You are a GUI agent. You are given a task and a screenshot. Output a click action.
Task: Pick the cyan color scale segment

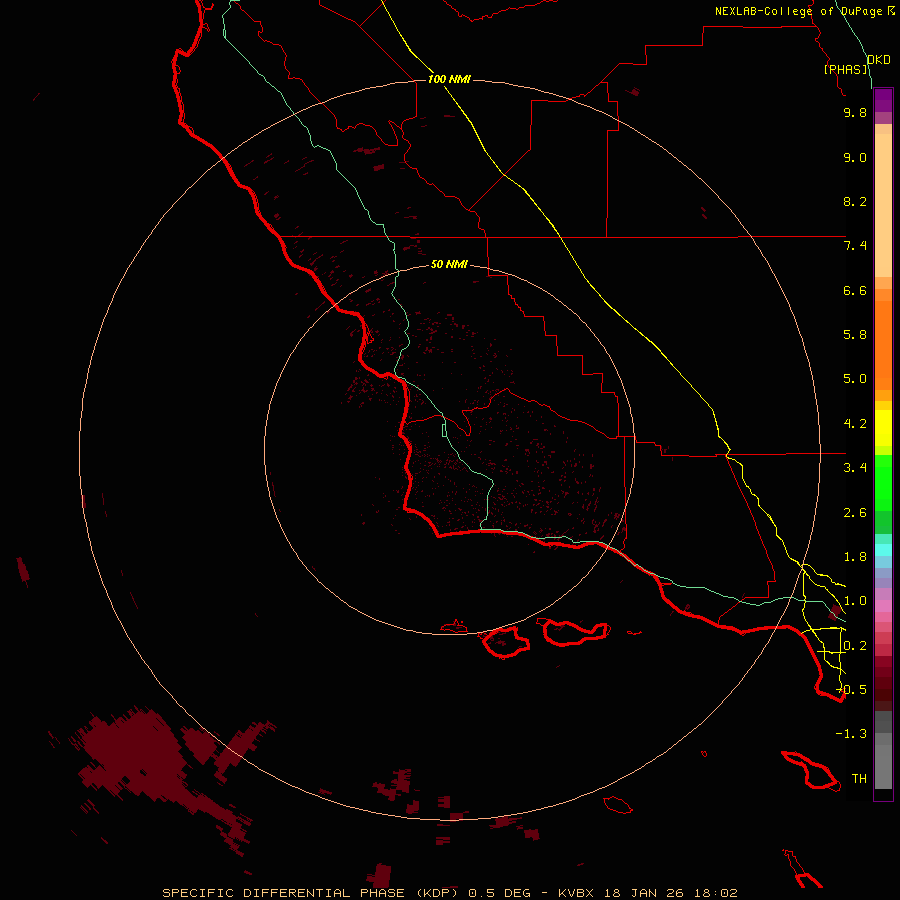tap(883, 550)
